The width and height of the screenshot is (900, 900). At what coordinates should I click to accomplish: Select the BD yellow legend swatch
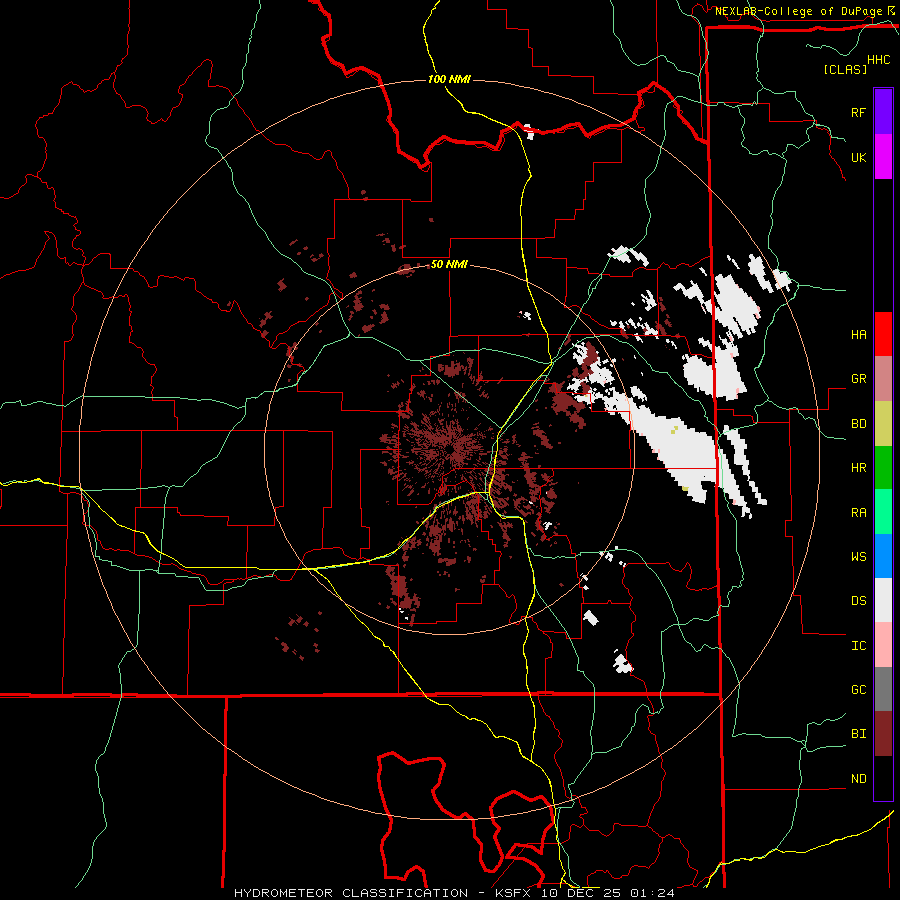[883, 424]
